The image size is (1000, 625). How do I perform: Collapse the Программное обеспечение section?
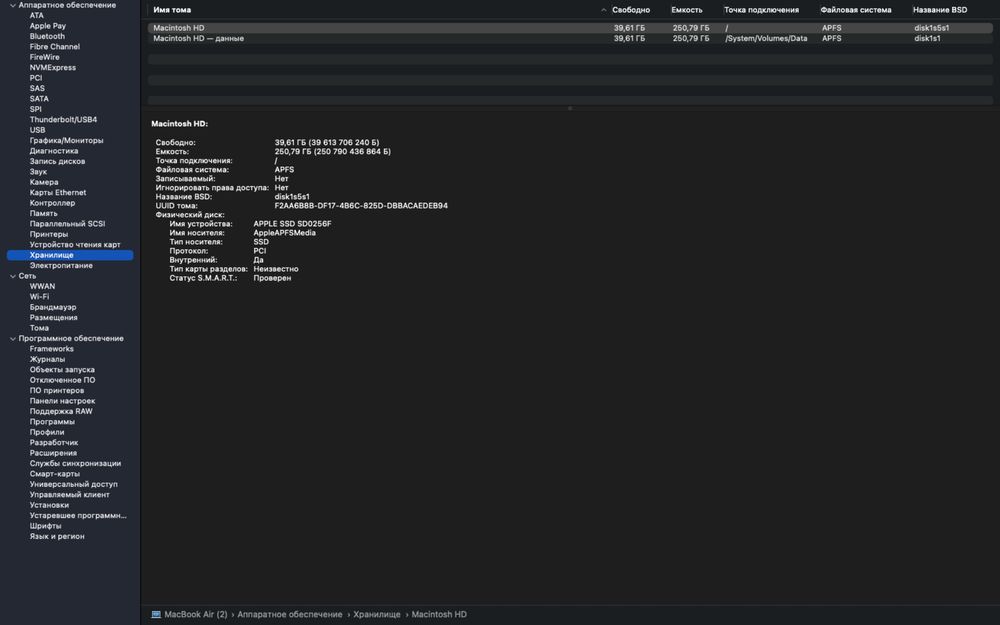tap(13, 339)
